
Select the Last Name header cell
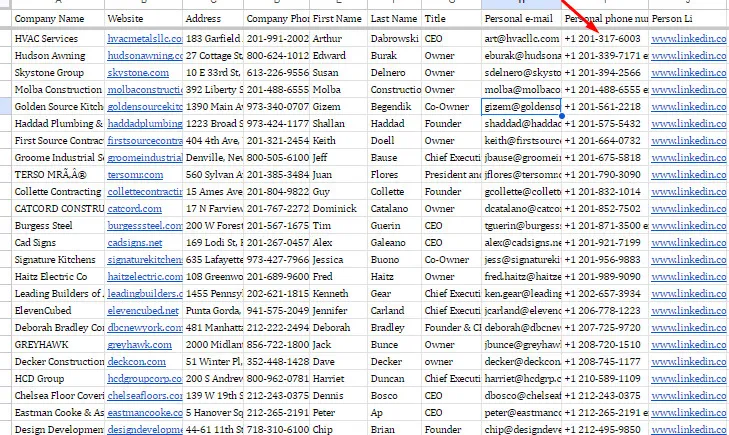pyautogui.click(x=394, y=19)
